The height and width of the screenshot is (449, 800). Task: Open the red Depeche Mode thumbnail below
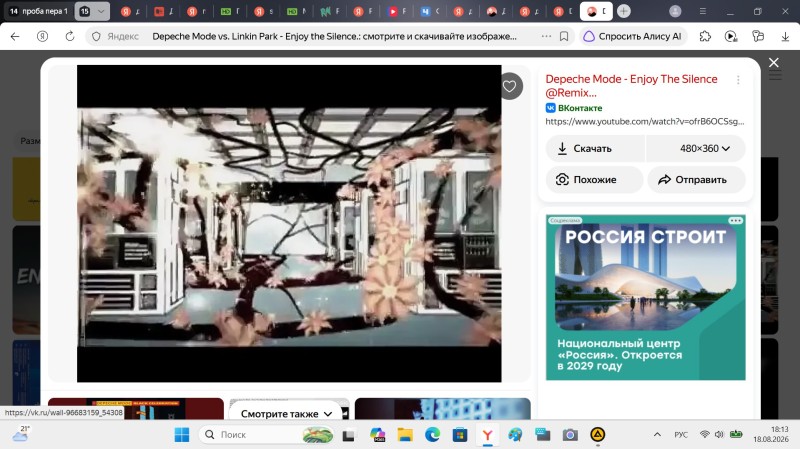136,409
